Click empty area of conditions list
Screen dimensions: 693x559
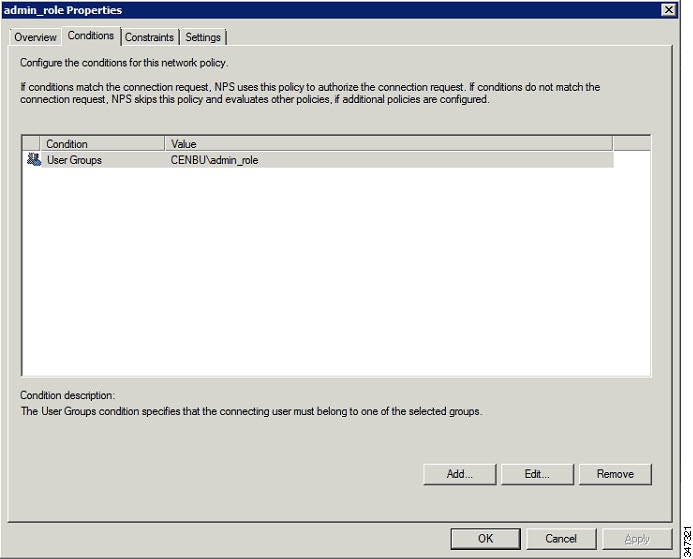coord(336,272)
